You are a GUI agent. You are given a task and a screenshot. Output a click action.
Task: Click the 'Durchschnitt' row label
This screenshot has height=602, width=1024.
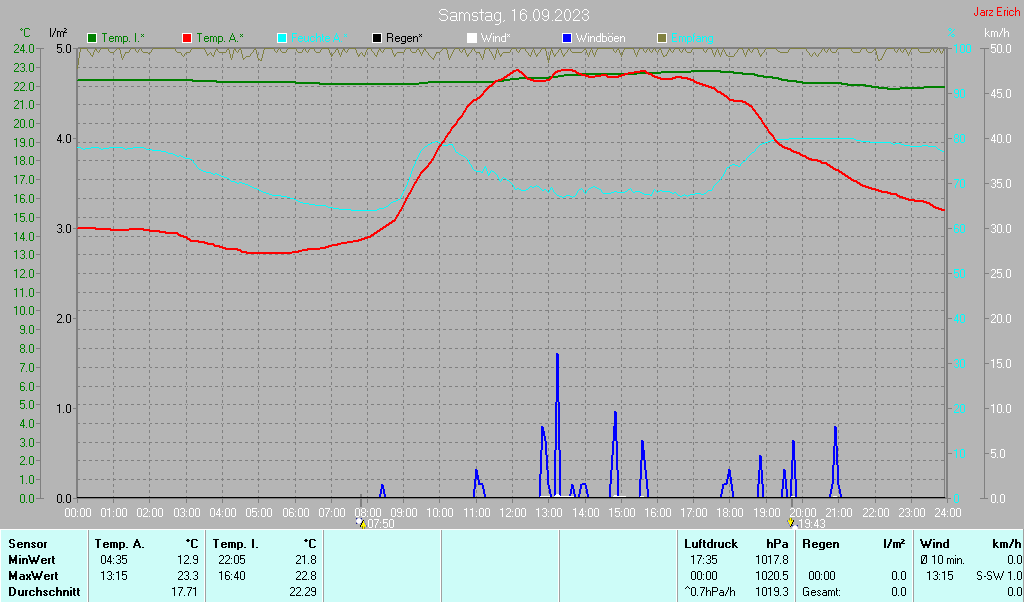coord(44,592)
